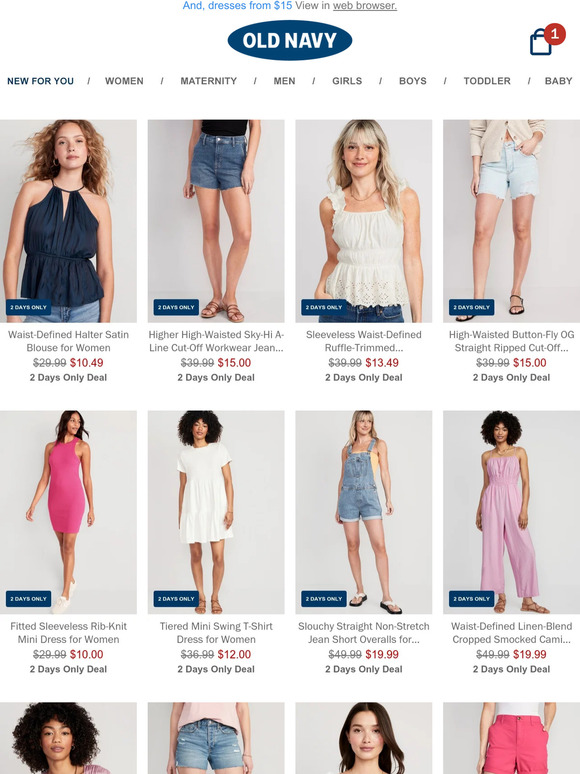Go to the Toddler section
Screen dimensions: 580x774
pyautogui.click(x=487, y=81)
